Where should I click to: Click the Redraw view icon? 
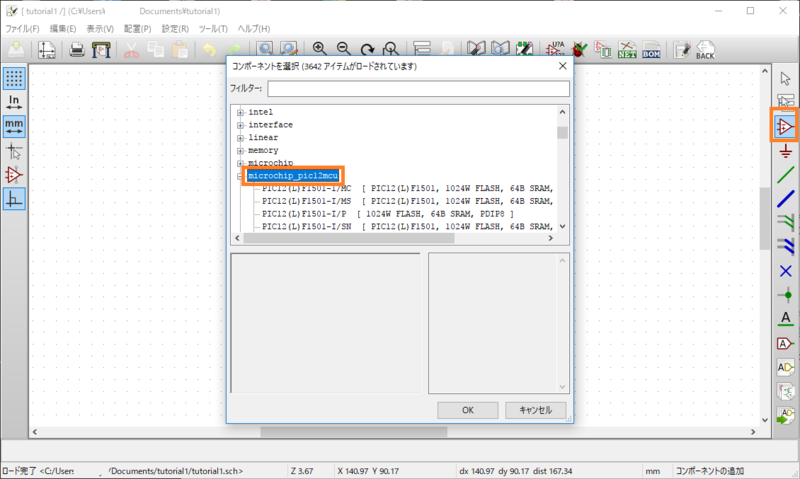point(367,49)
